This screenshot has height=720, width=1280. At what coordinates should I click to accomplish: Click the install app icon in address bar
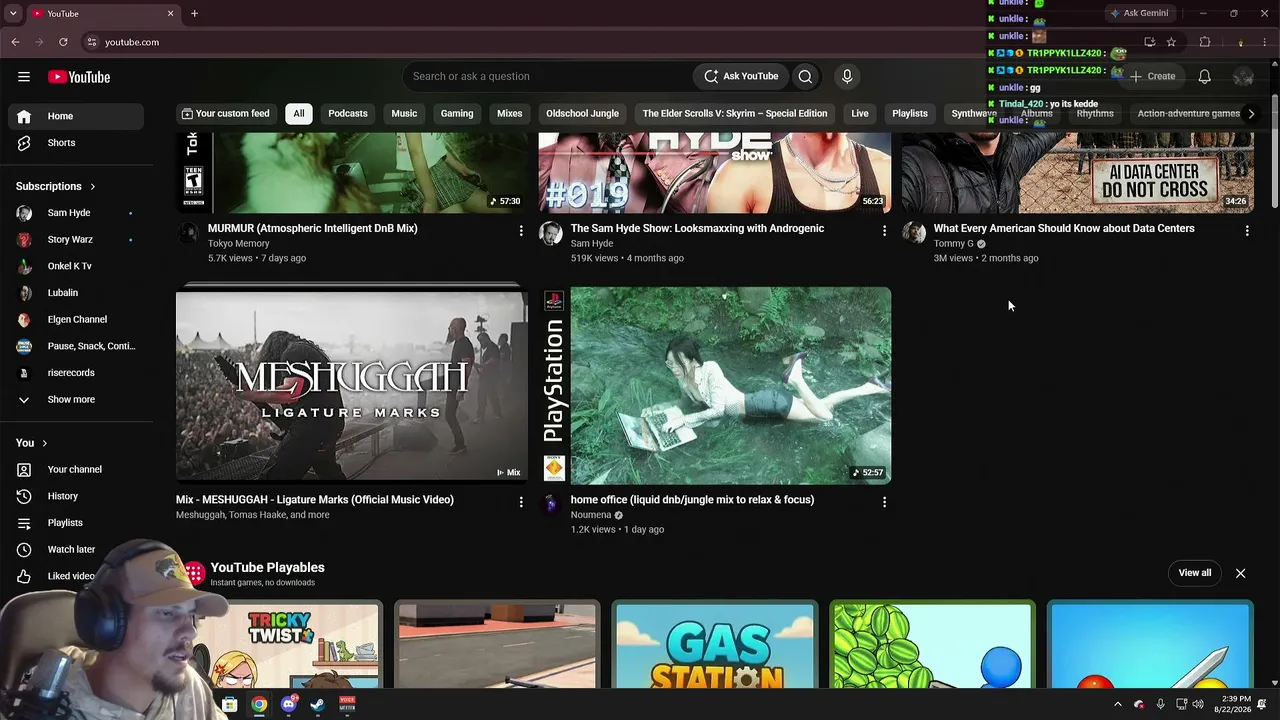1149,42
